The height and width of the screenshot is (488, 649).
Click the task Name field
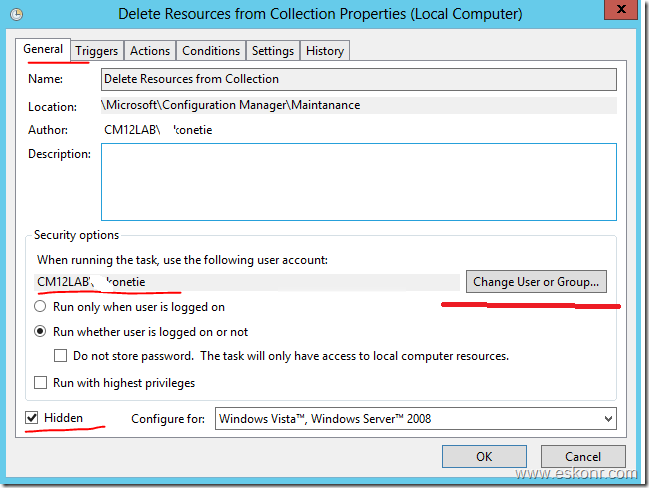359,79
